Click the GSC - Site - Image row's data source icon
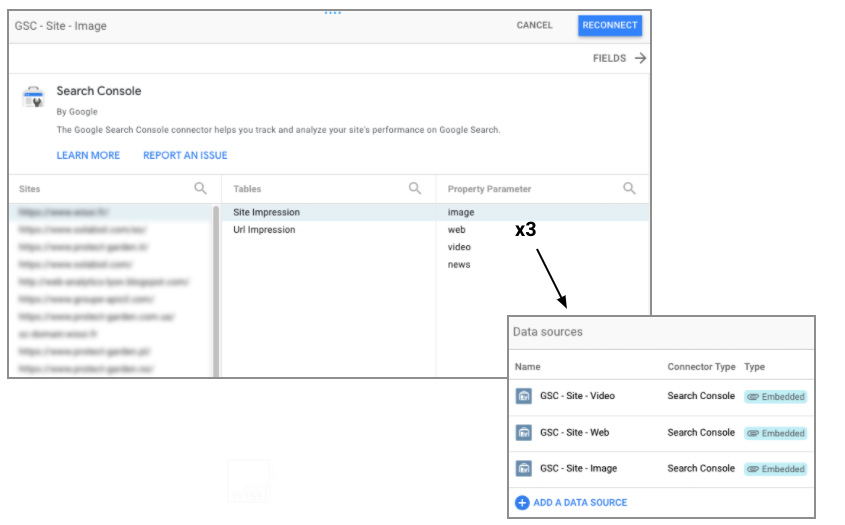This screenshot has width=845, height=525. click(x=523, y=468)
